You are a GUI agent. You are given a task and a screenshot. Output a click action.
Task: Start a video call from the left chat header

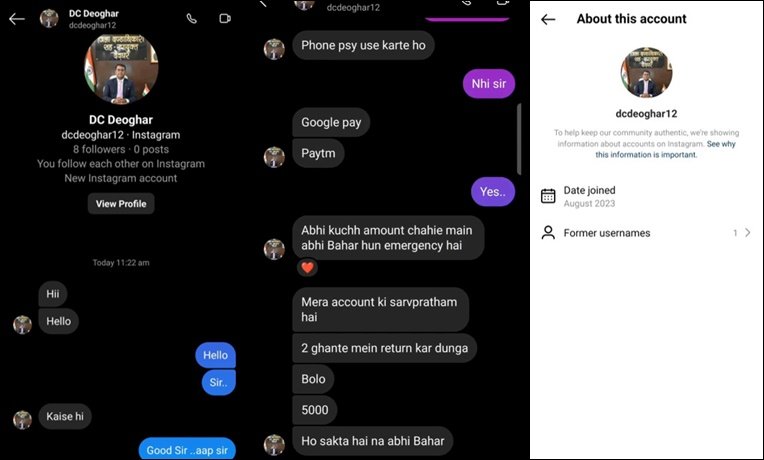225,19
